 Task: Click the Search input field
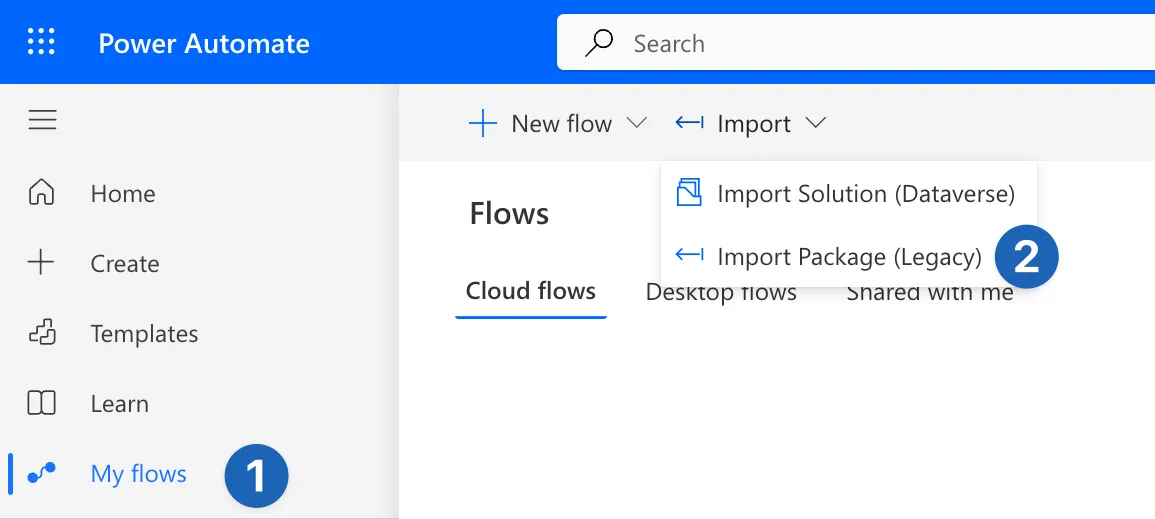tap(856, 42)
